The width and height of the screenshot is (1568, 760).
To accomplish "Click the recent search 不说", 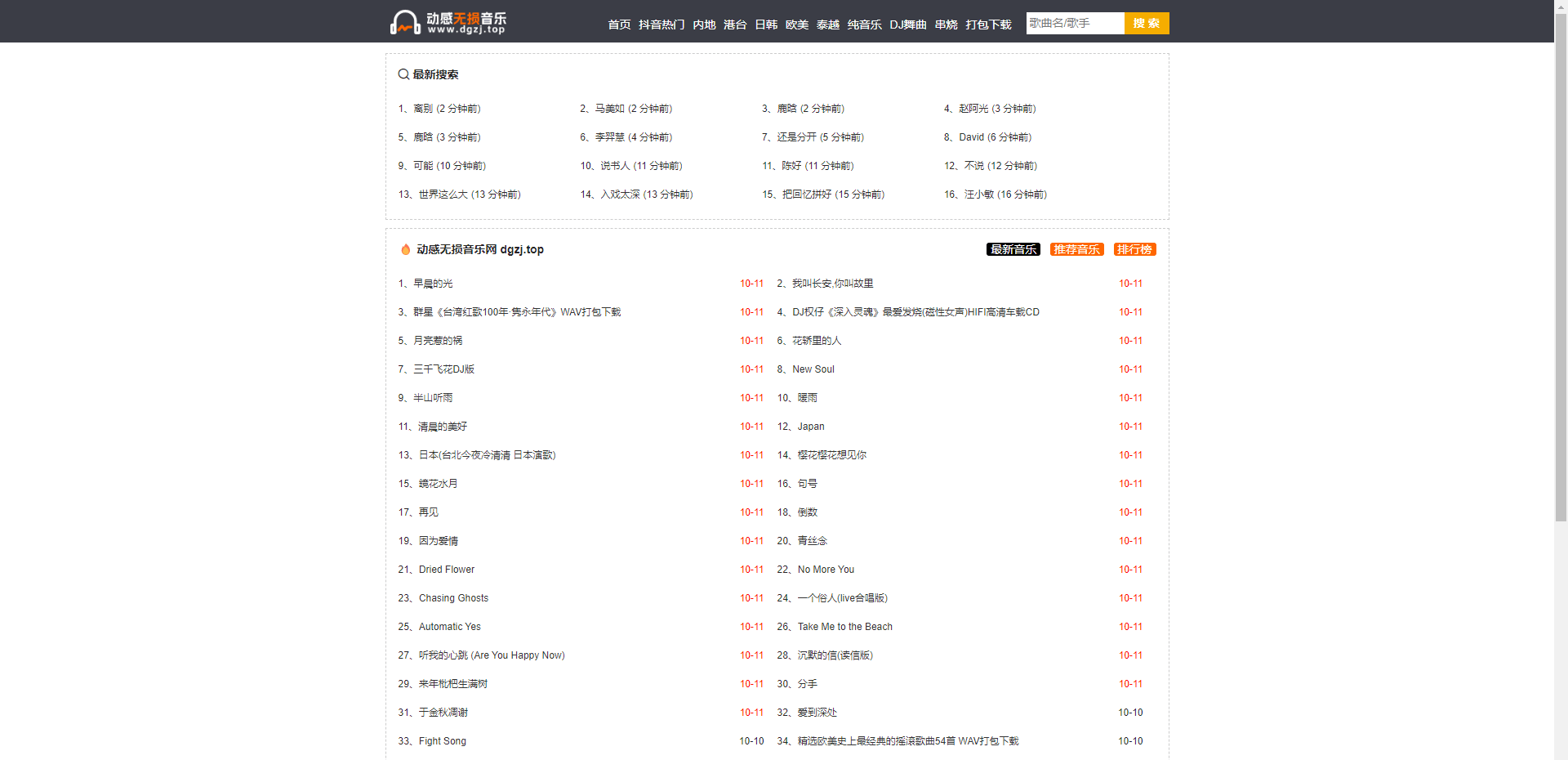I will pos(974,166).
